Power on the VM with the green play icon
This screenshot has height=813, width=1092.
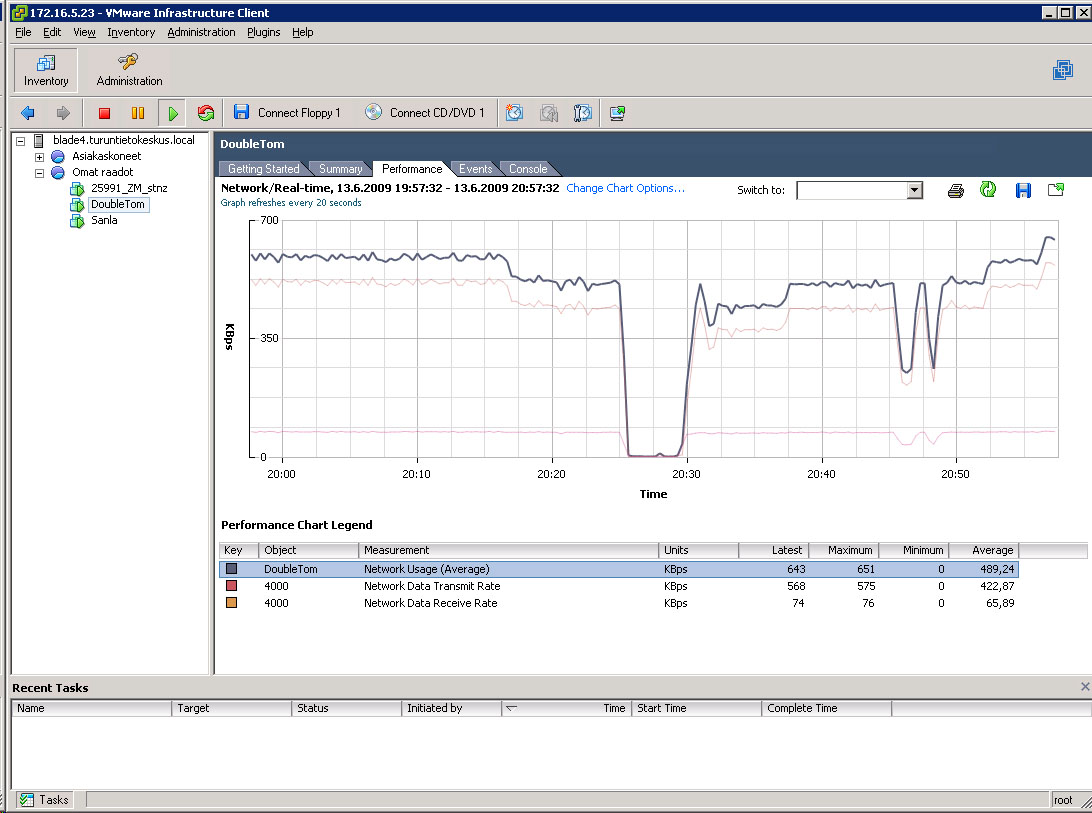(x=173, y=113)
